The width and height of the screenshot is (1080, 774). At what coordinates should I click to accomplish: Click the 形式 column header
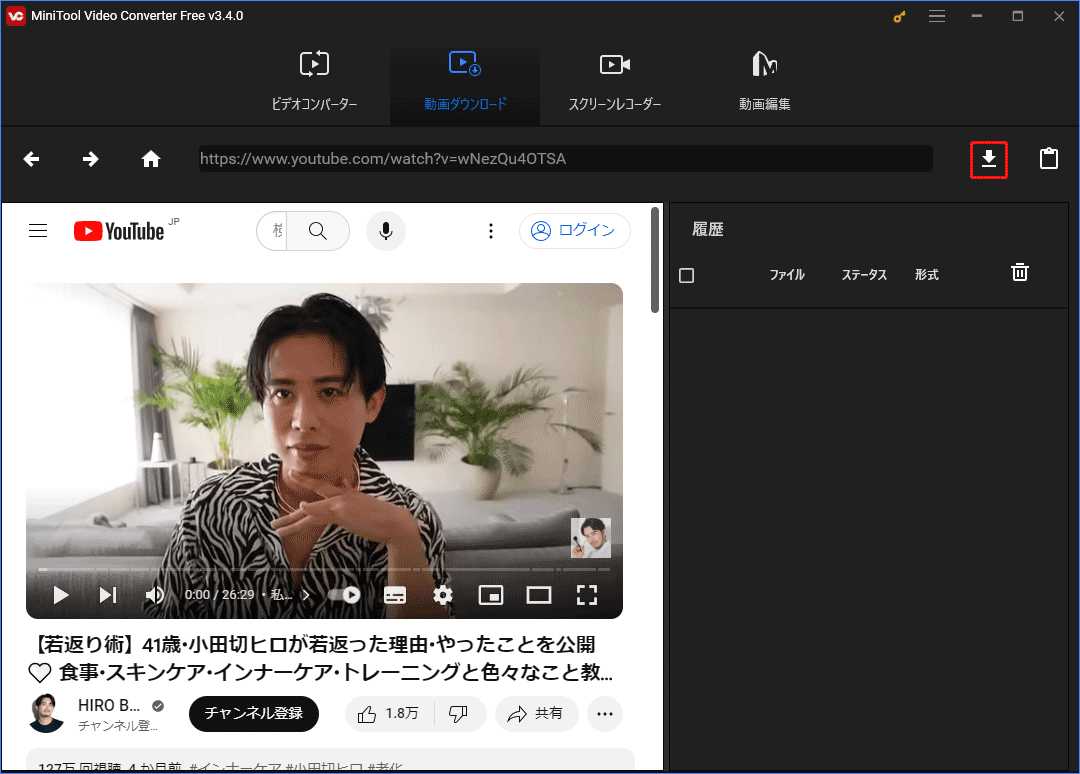(x=926, y=275)
